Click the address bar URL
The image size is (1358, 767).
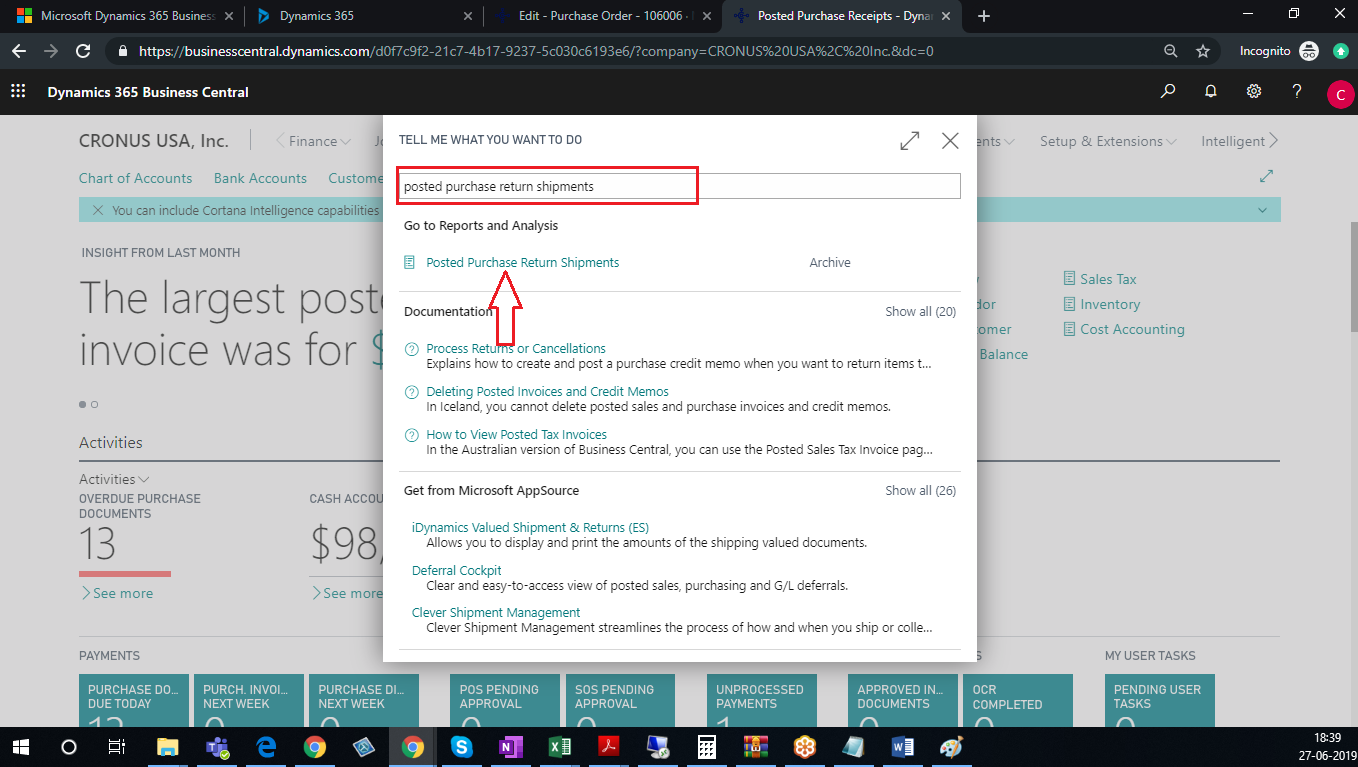(x=536, y=51)
